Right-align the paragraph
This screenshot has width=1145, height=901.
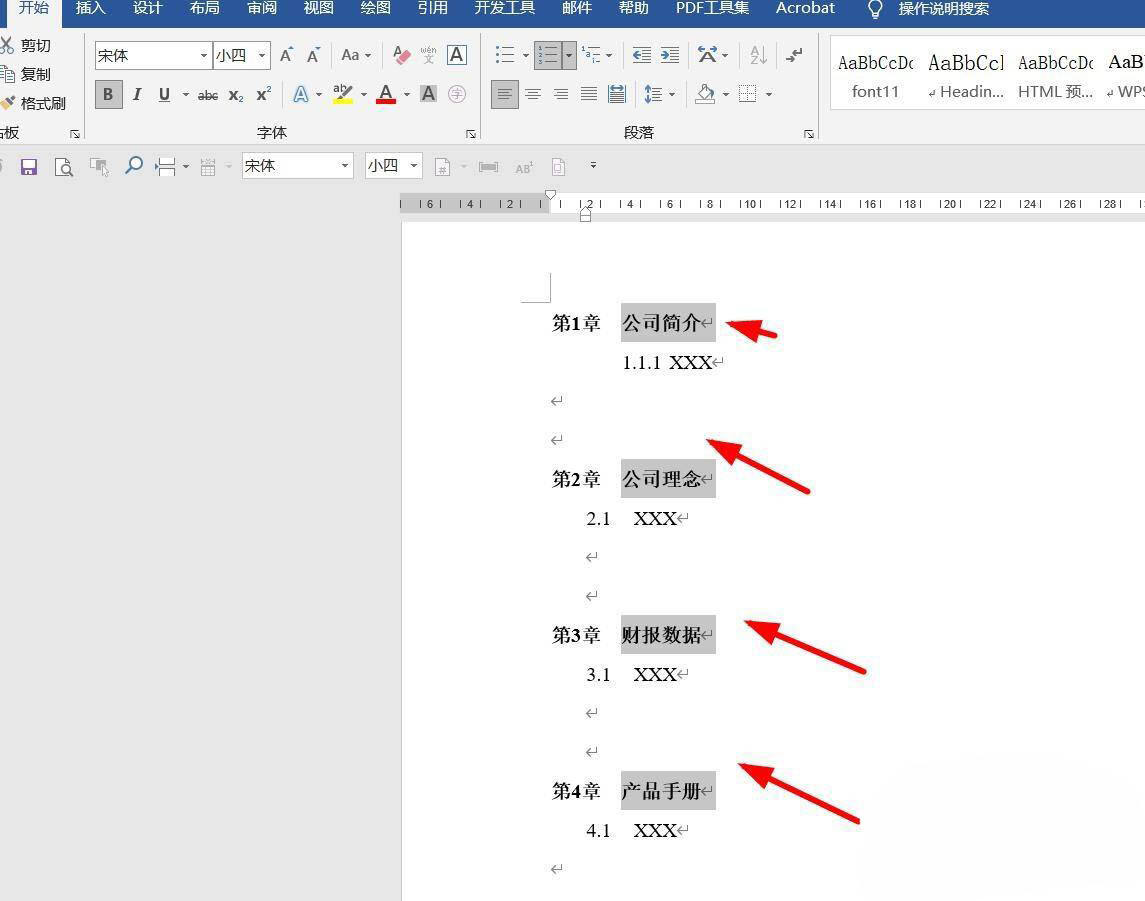pos(561,94)
